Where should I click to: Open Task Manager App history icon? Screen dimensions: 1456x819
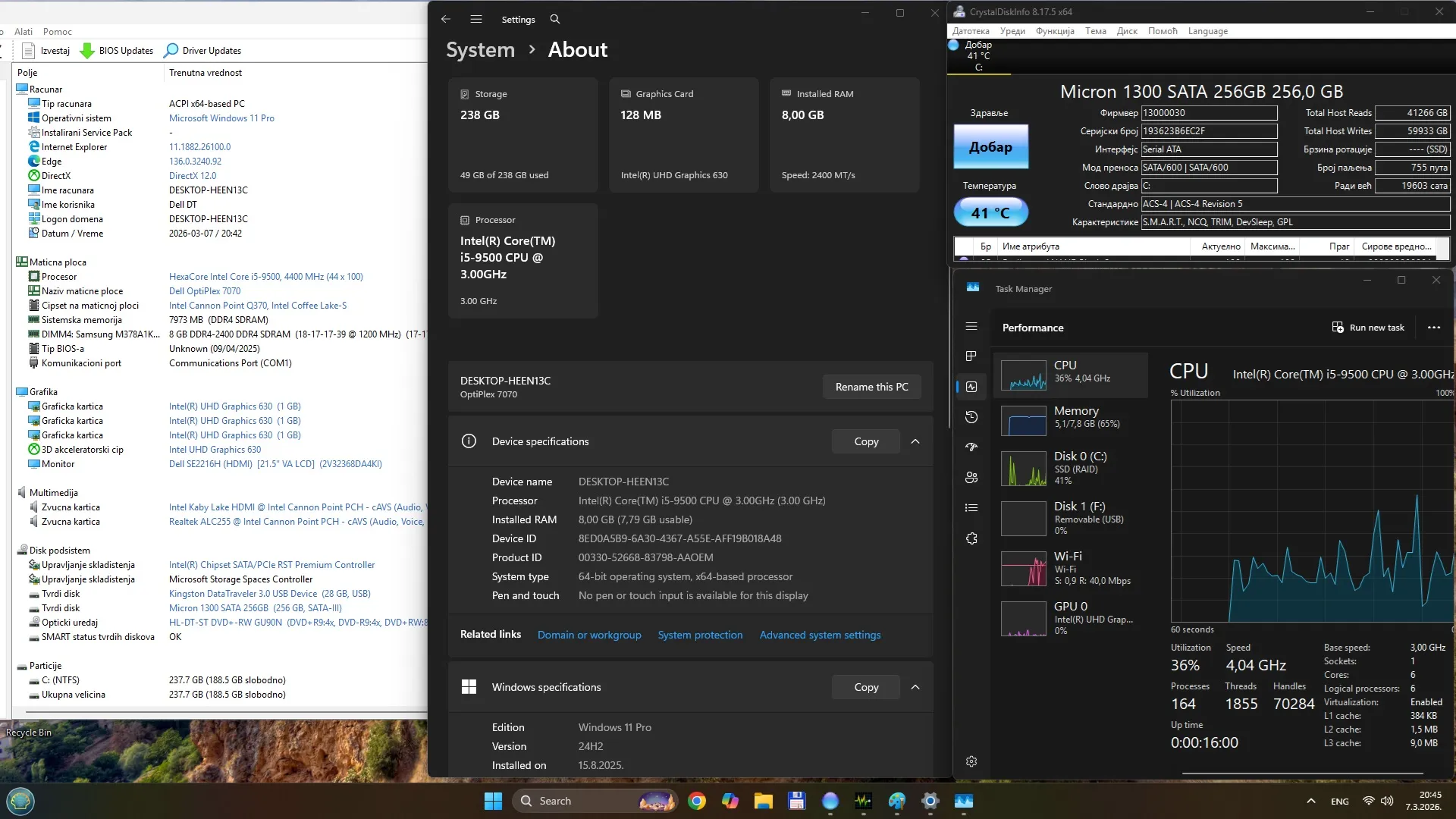pyautogui.click(x=971, y=417)
